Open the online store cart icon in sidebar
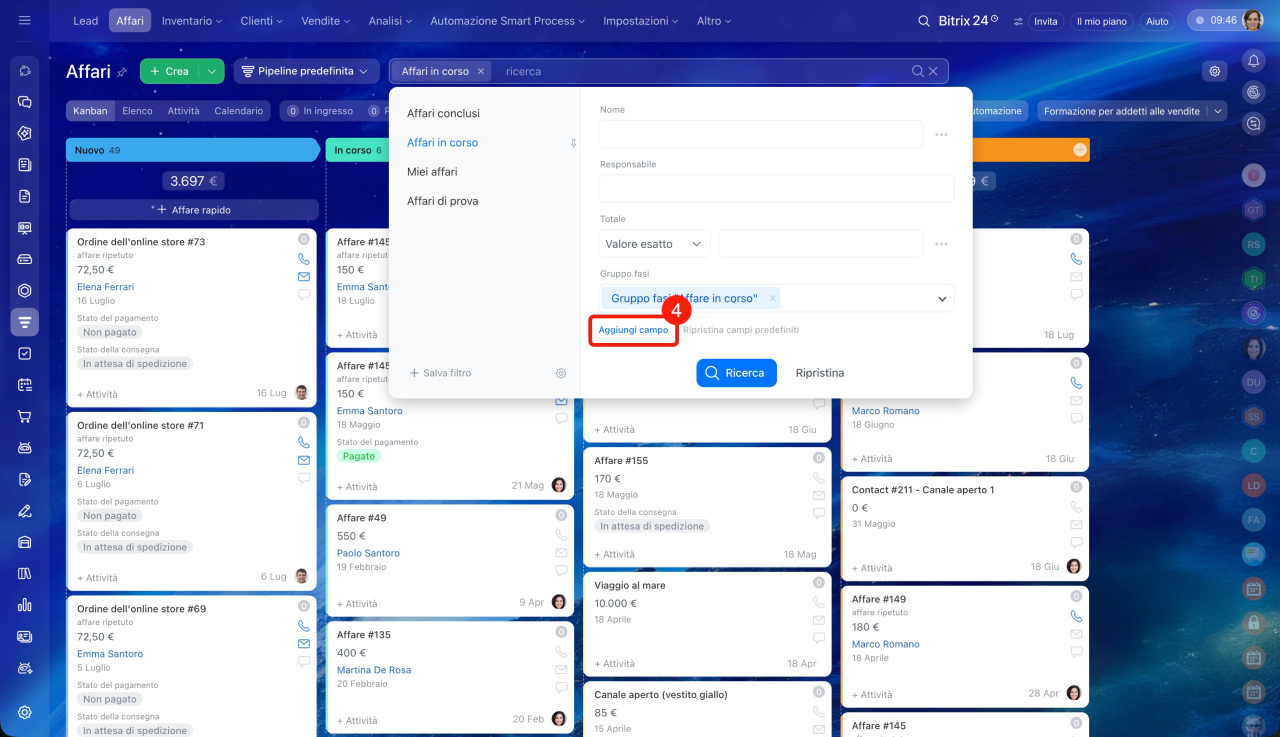1280x737 pixels. tap(25, 416)
